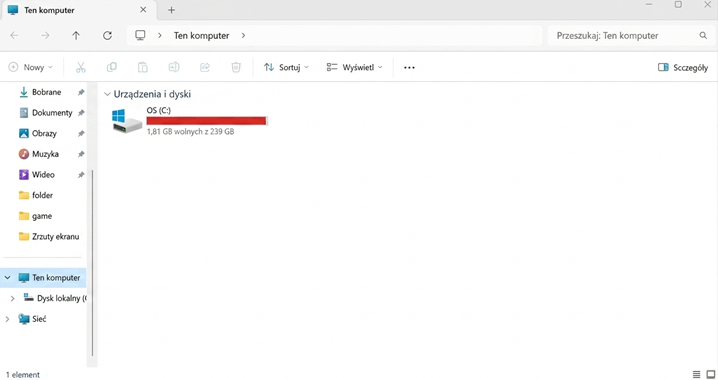Click '1,81 GB wolnych z 239 GB' text
The image size is (718, 380).
190,131
